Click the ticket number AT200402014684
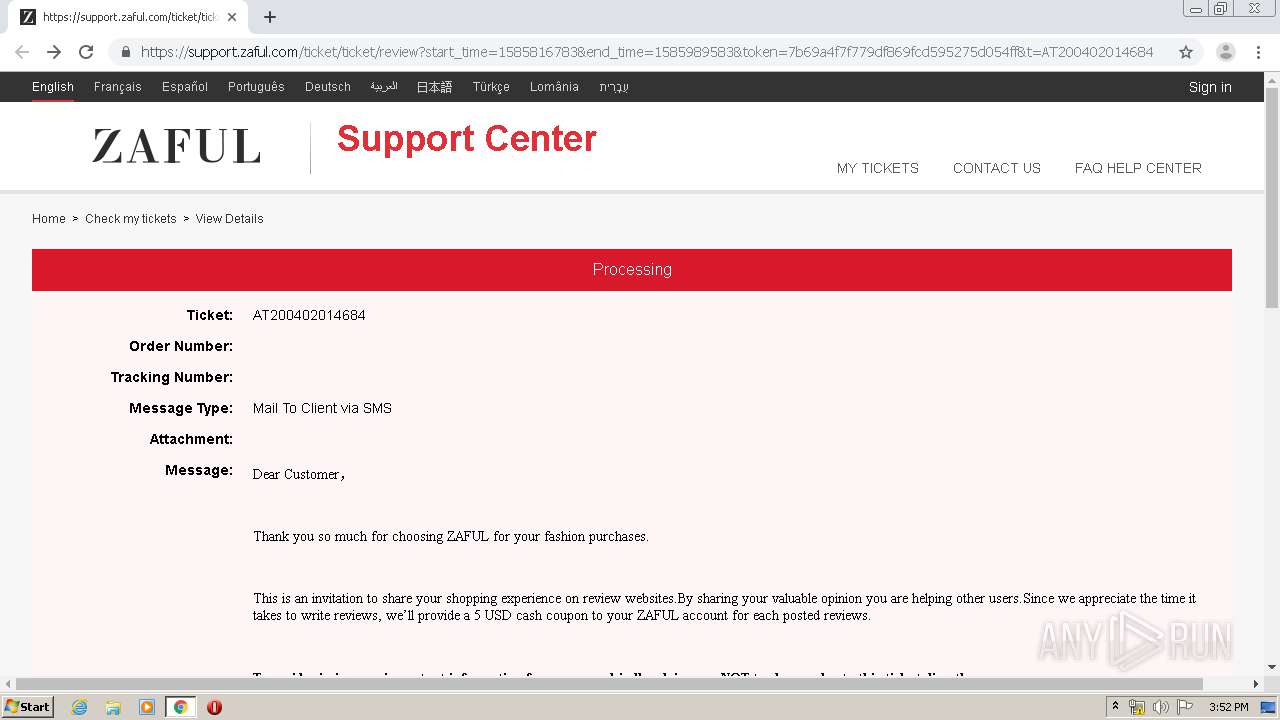1280x720 pixels. click(309, 315)
